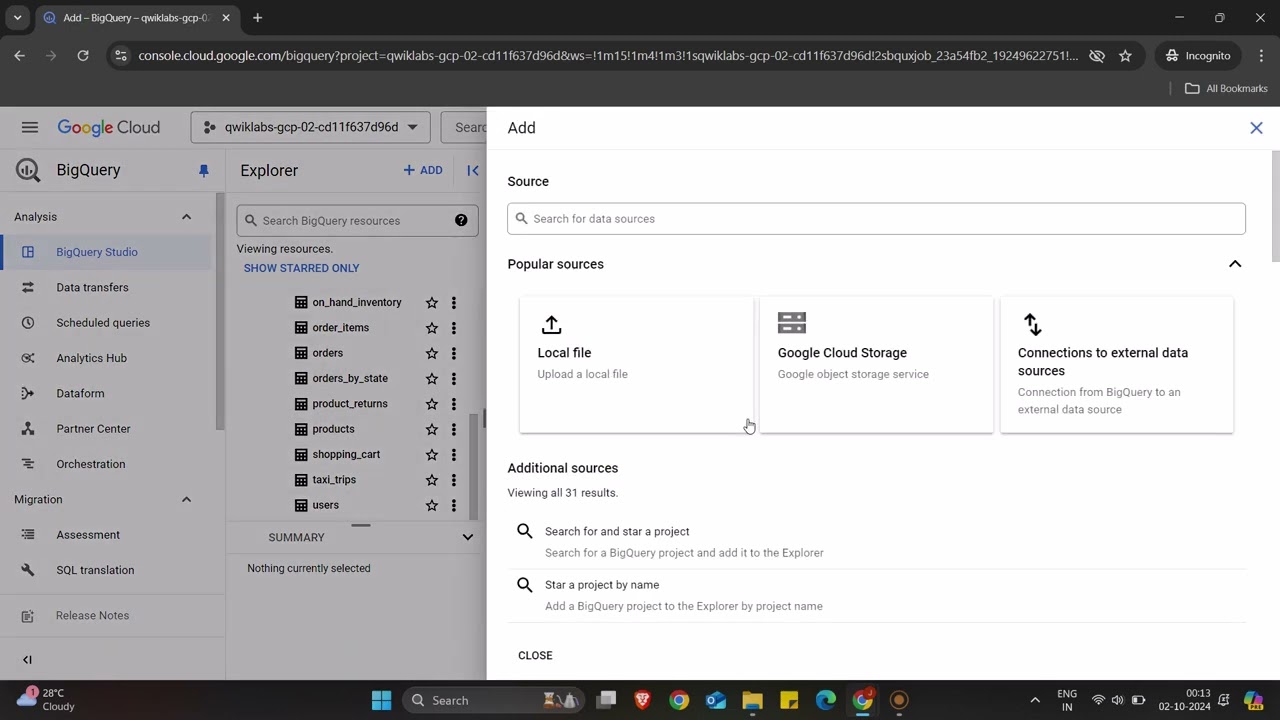Screen dimensions: 1280x720
Task: Show hidden system tray icons
Action: pyautogui.click(x=1035, y=700)
